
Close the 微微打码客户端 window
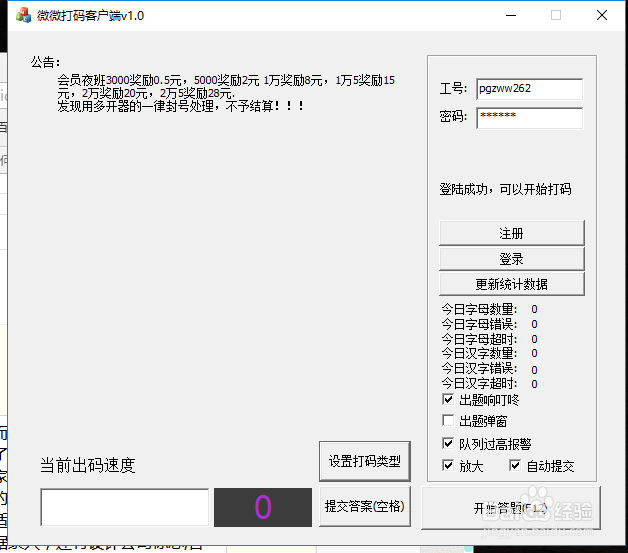(602, 16)
